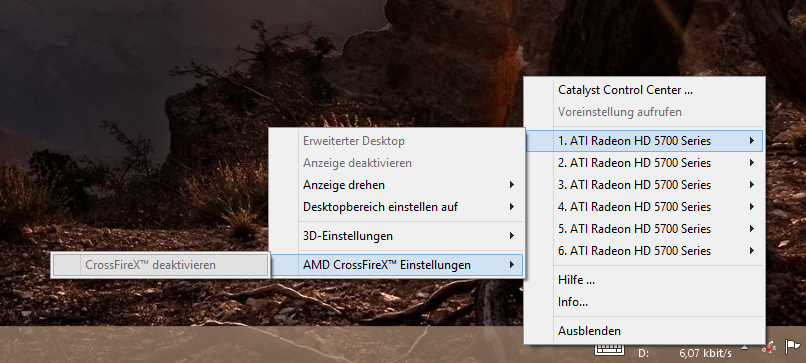The image size is (806, 363).
Task: Open the Hilfe menu entry
Action: (645, 280)
